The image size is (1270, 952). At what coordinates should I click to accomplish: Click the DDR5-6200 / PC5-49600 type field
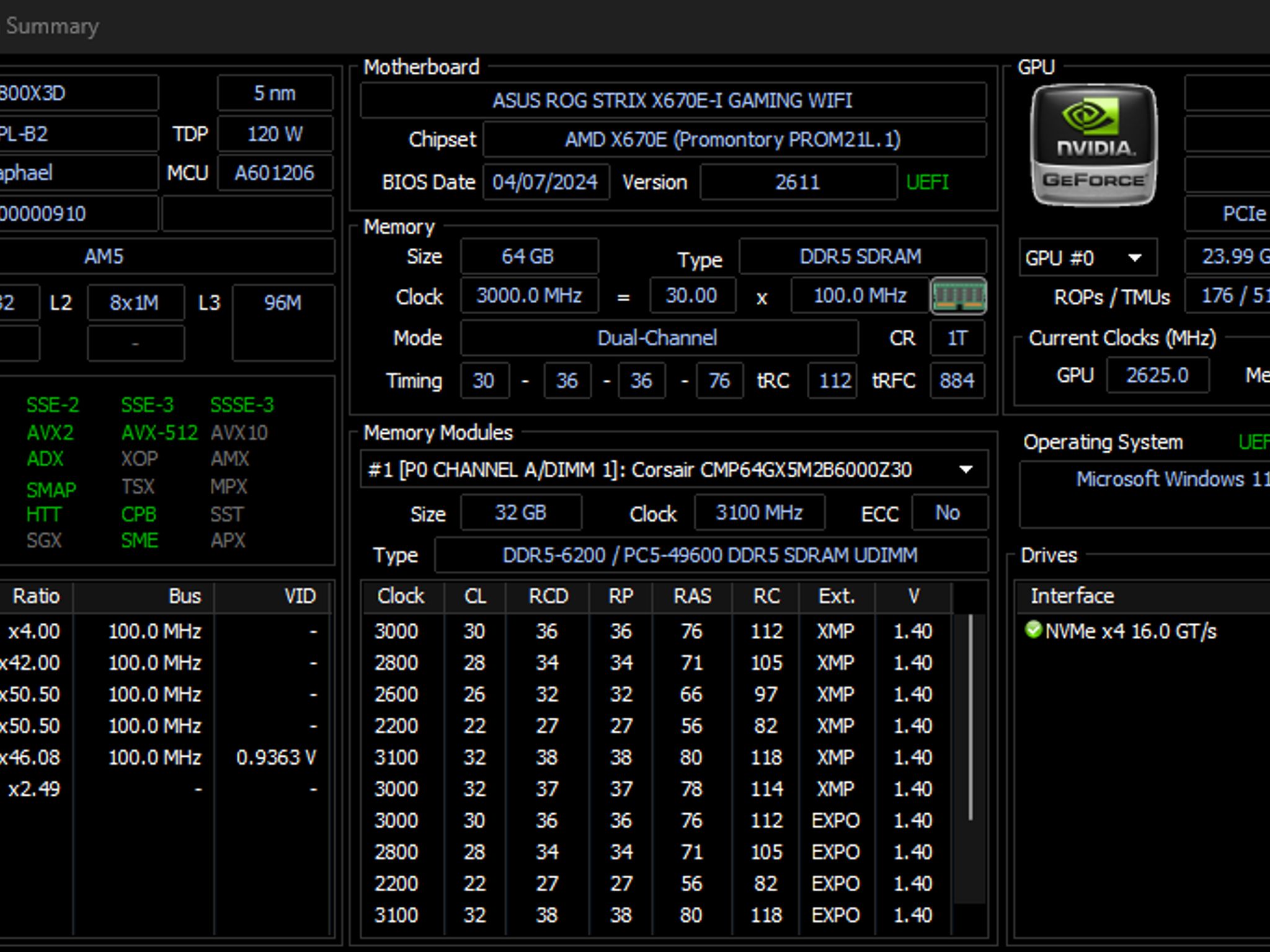coord(711,555)
